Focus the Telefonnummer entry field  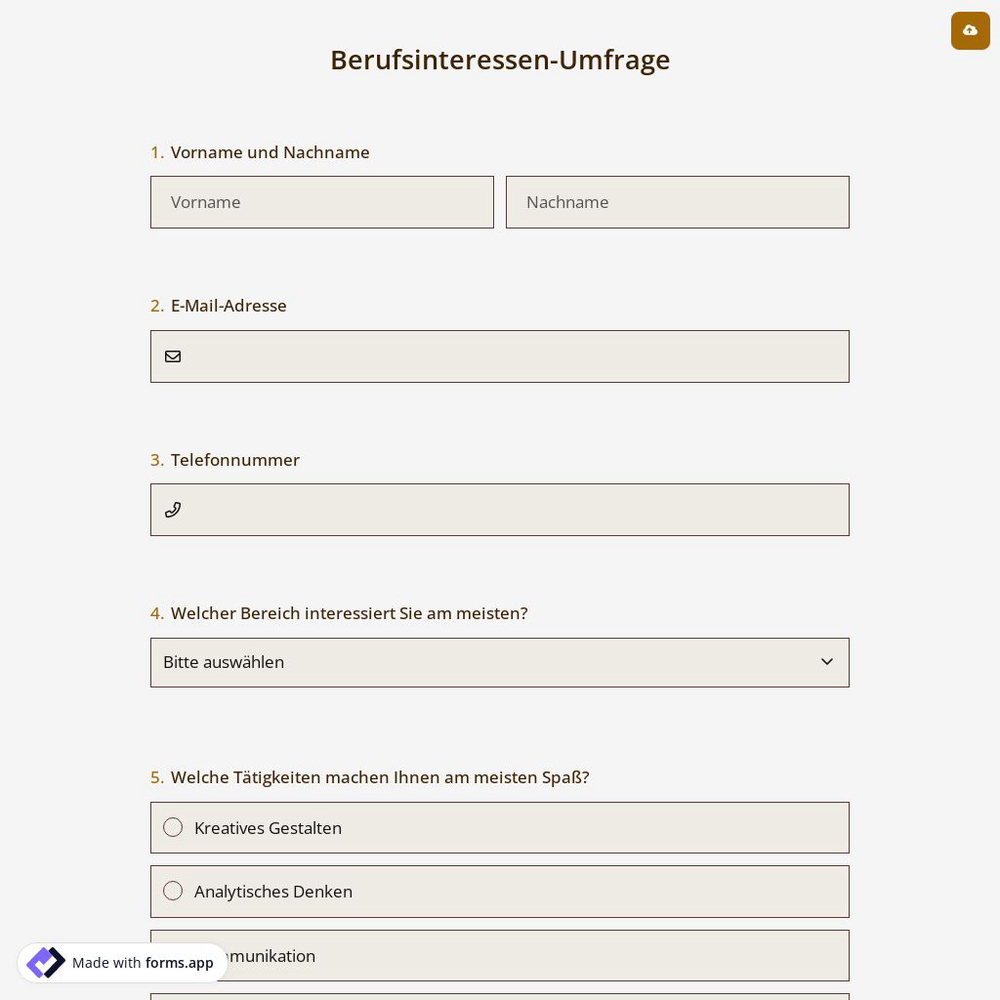[500, 510]
